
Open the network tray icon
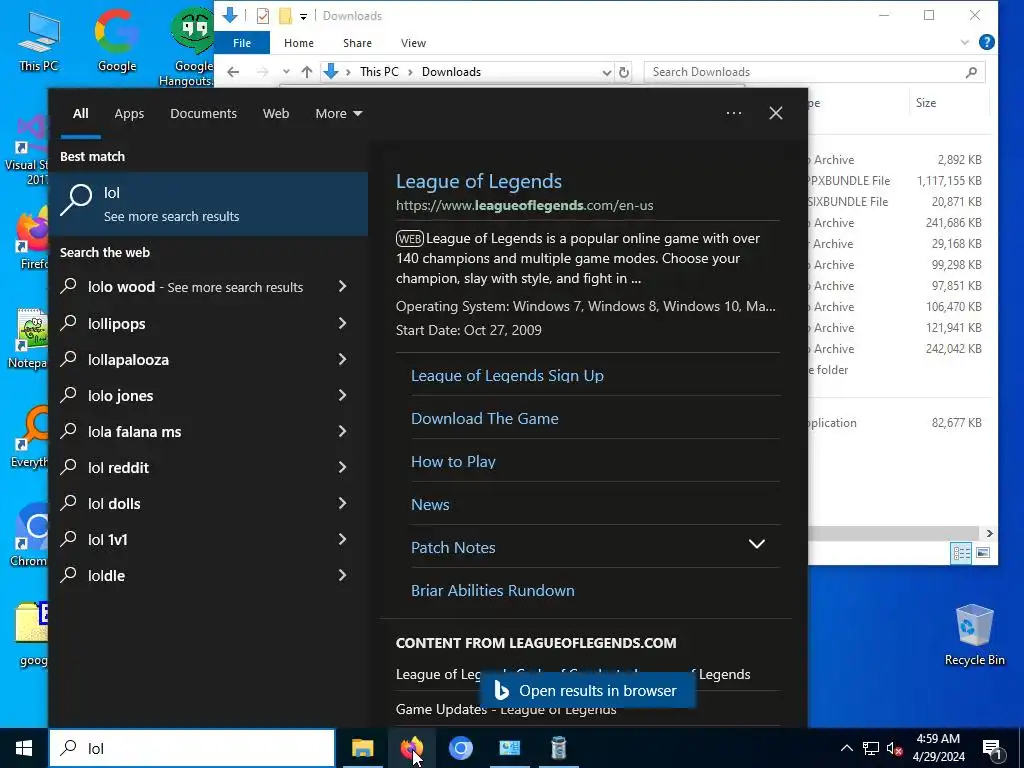(x=871, y=748)
